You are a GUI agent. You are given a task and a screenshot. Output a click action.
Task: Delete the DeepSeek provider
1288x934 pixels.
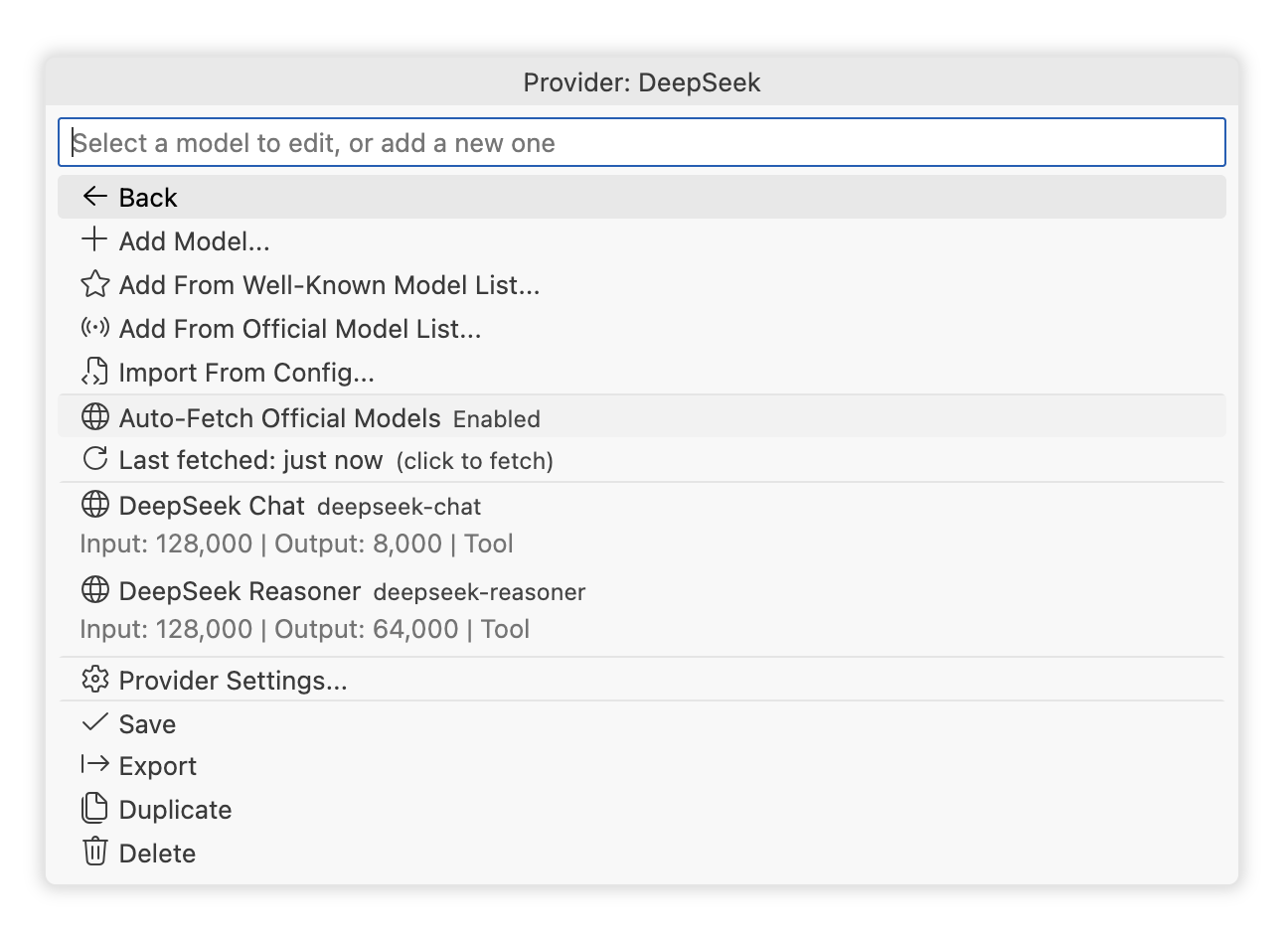click(642, 853)
